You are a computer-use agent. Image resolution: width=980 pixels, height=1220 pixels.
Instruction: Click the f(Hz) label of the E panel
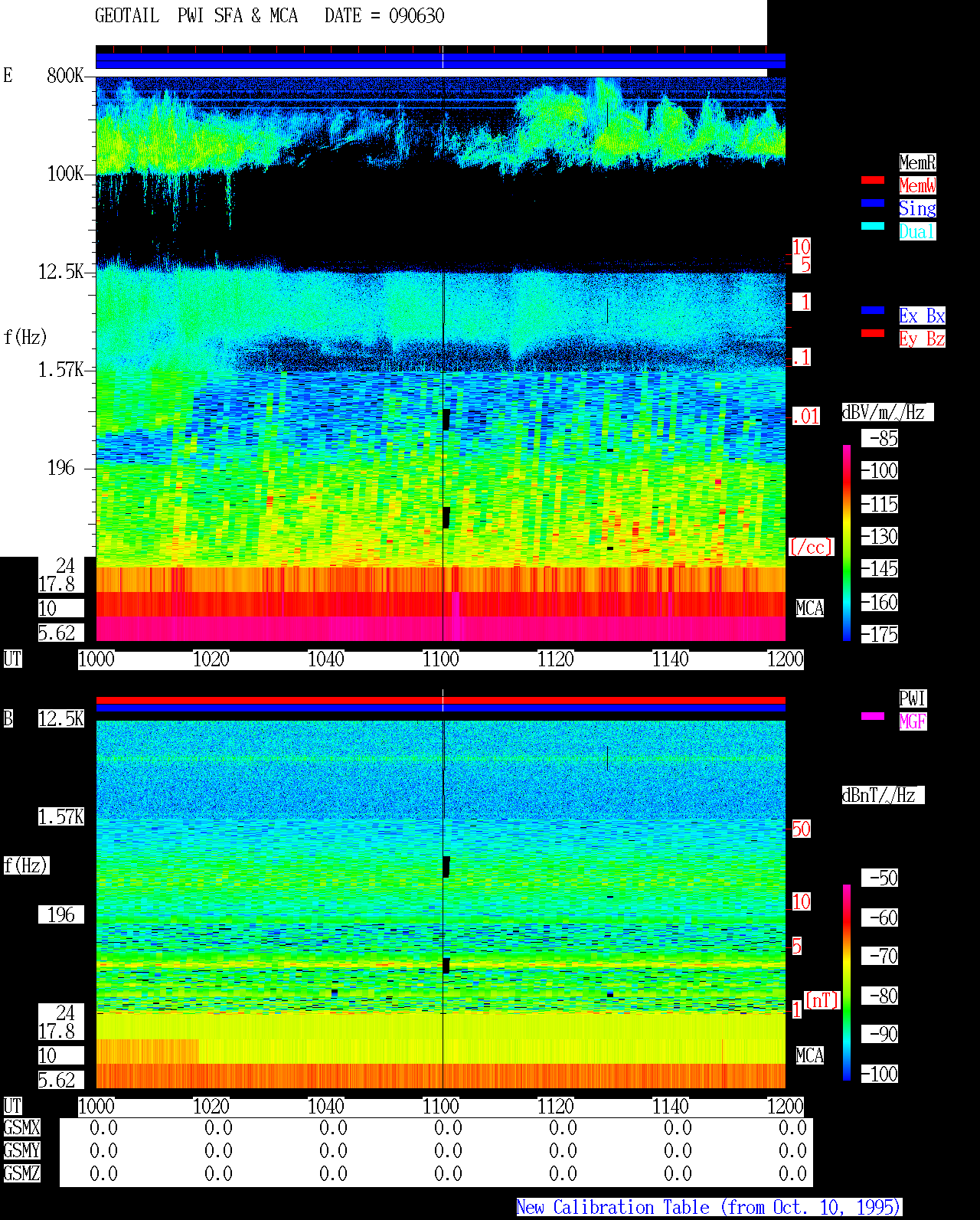click(25, 337)
